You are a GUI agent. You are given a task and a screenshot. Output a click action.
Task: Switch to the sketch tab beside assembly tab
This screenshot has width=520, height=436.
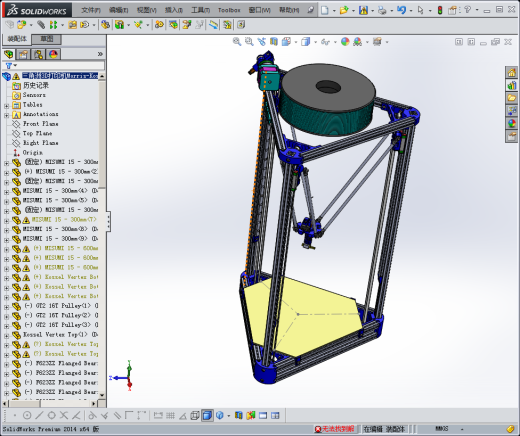tap(47, 39)
